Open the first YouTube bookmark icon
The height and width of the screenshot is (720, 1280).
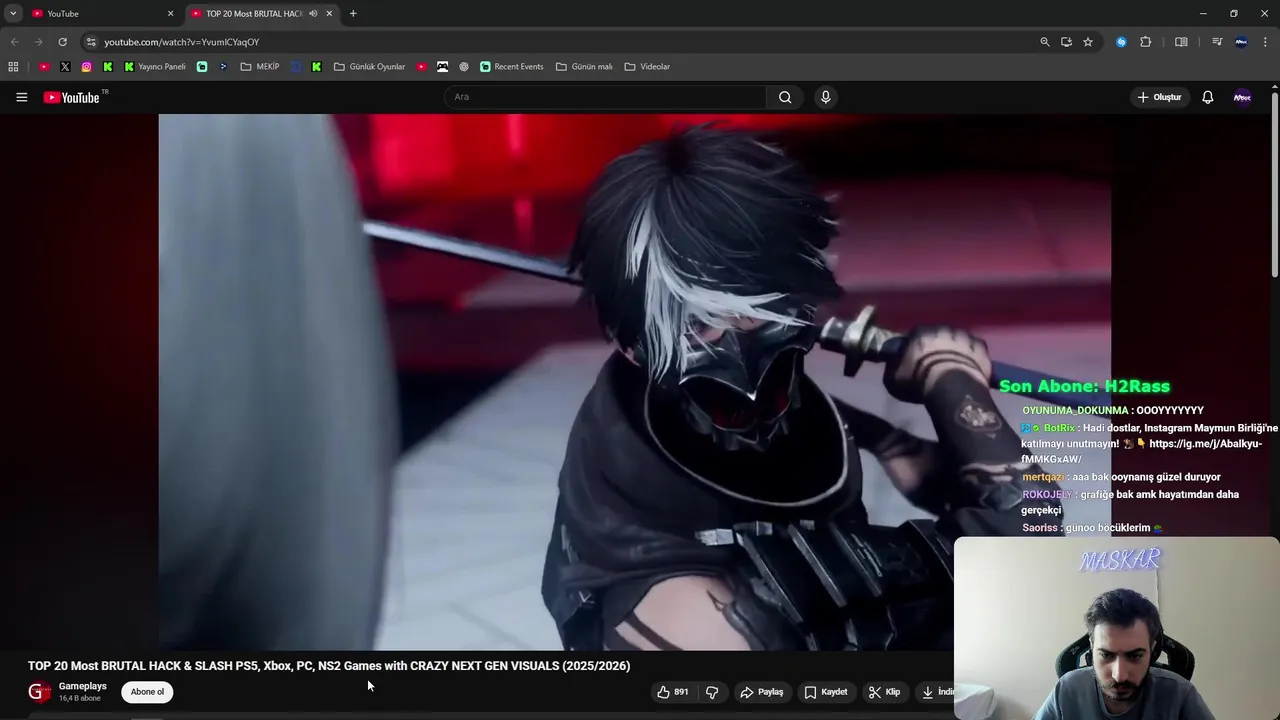pyautogui.click(x=44, y=67)
